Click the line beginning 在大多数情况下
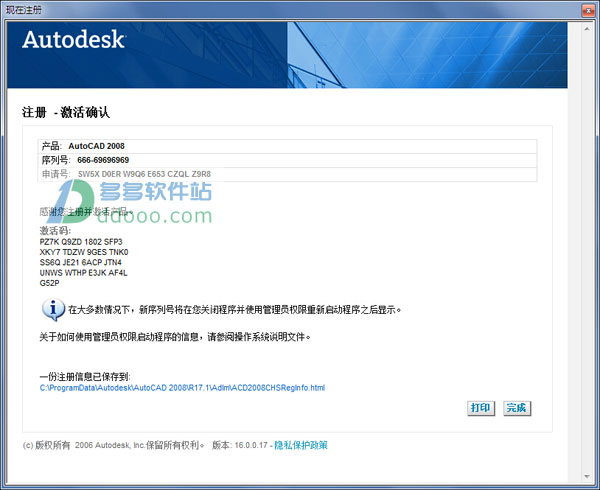 235,309
